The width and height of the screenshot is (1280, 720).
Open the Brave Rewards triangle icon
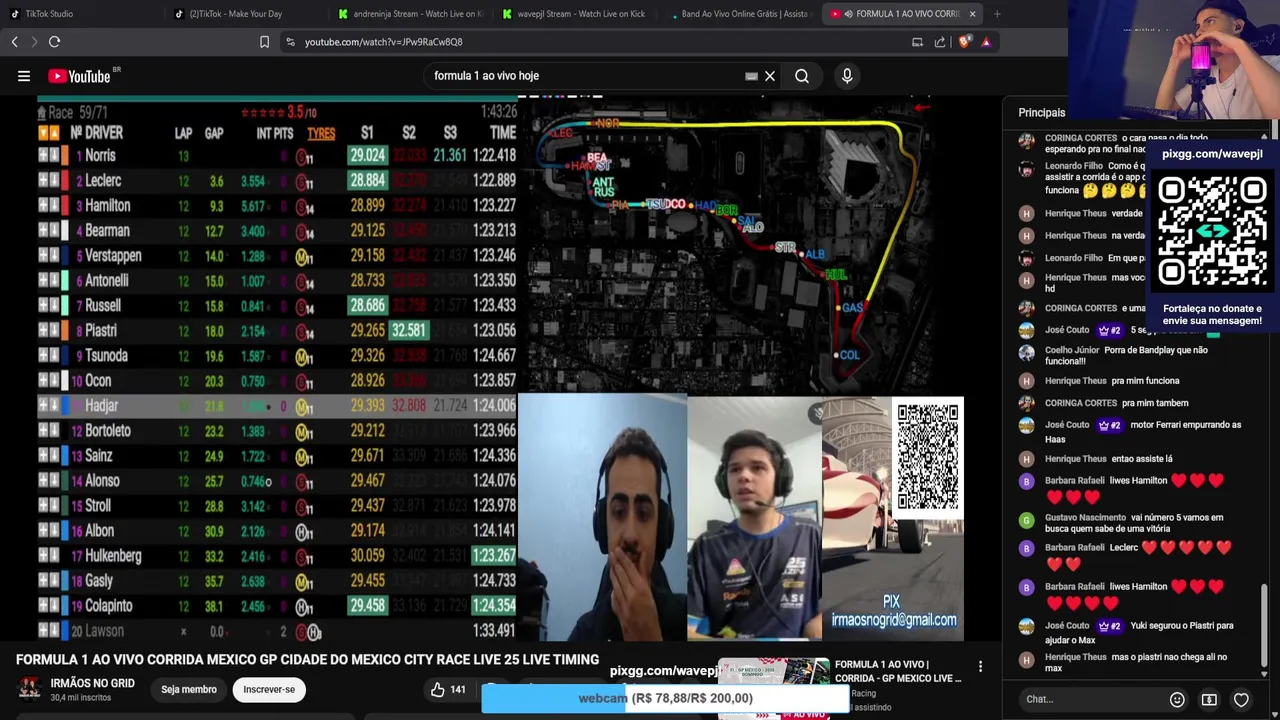(986, 42)
